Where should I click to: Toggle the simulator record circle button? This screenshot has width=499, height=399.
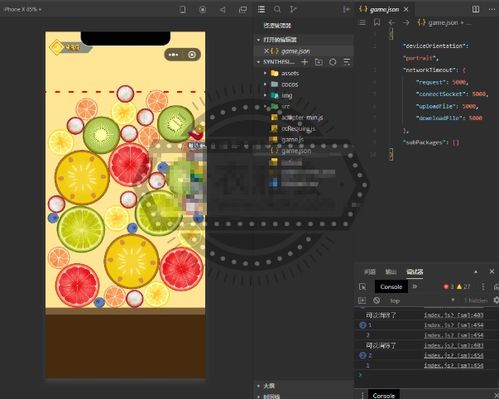point(202,10)
